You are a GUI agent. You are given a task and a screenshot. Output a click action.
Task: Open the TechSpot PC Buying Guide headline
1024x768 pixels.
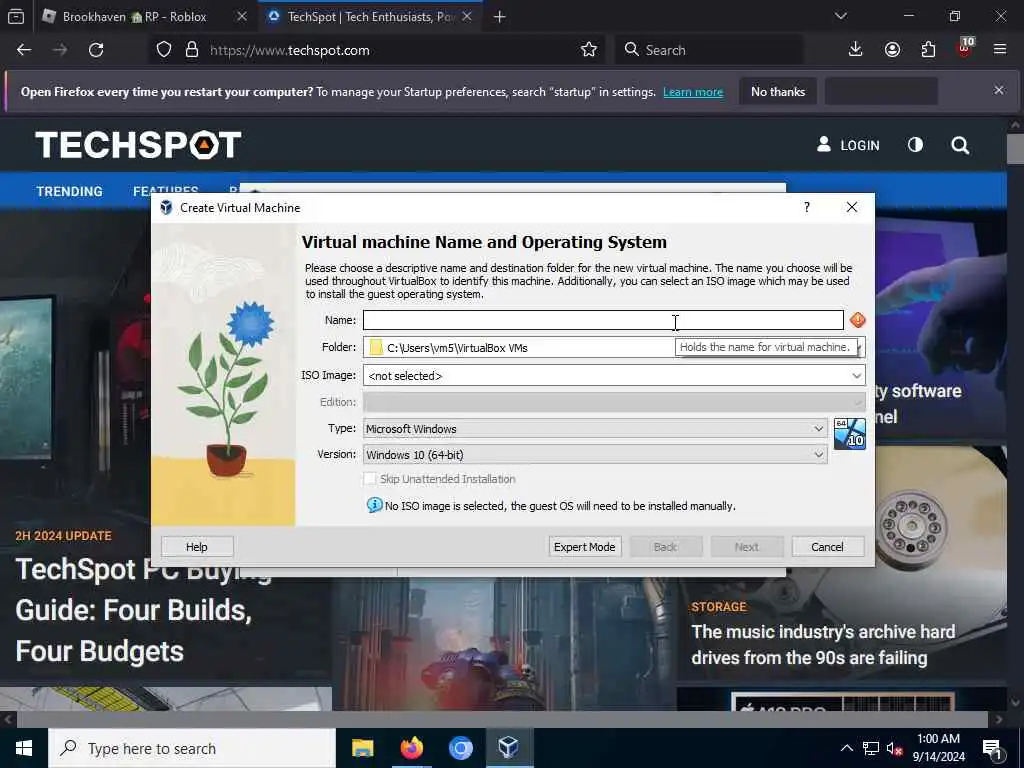(x=144, y=610)
